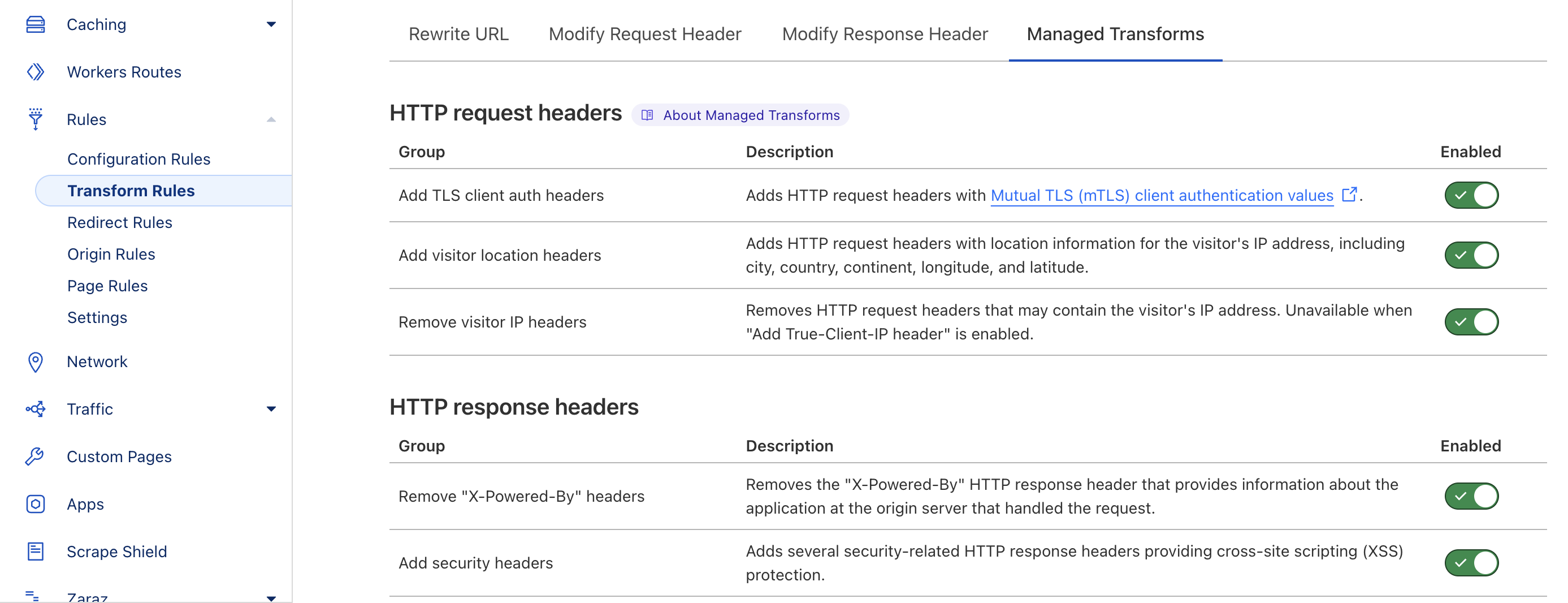
Task: Toggle Remove visitor IP headers switch
Action: [1471, 322]
